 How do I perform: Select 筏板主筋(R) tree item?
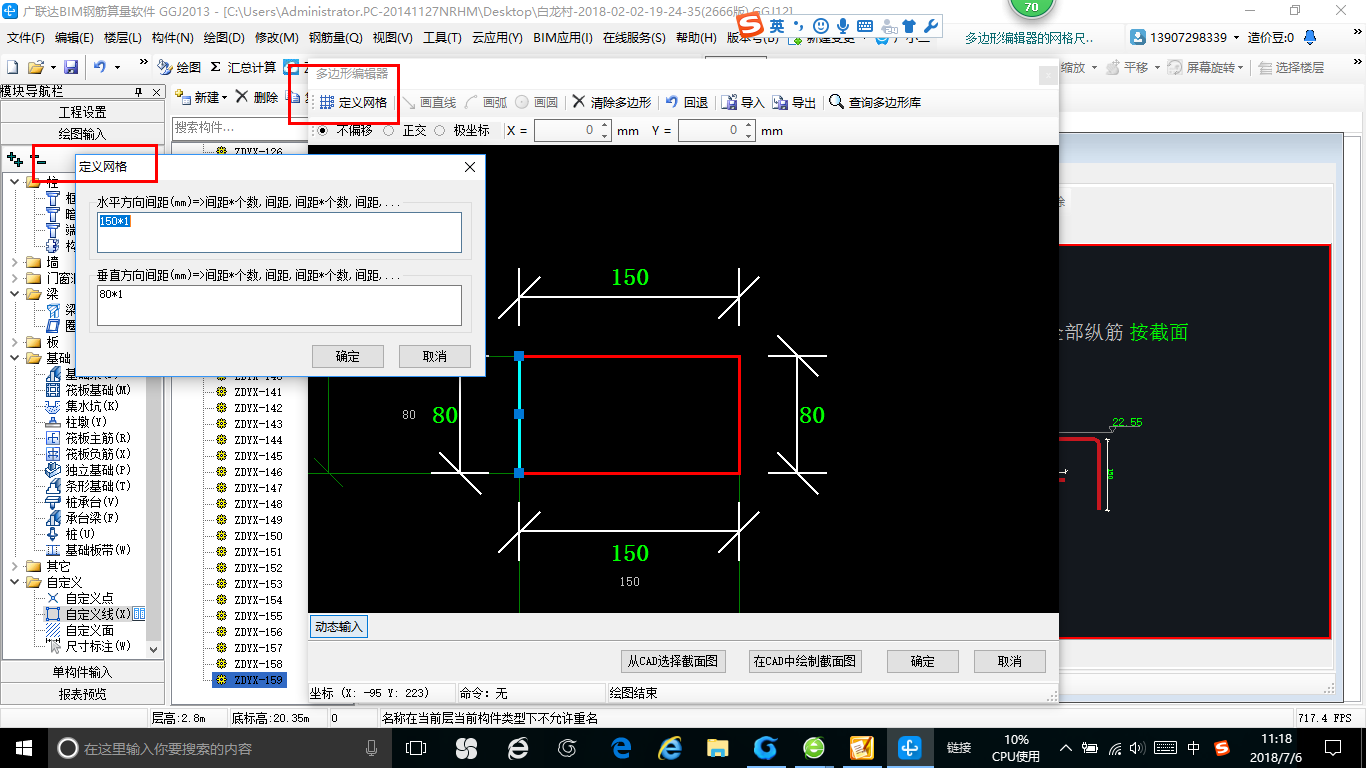tap(98, 438)
